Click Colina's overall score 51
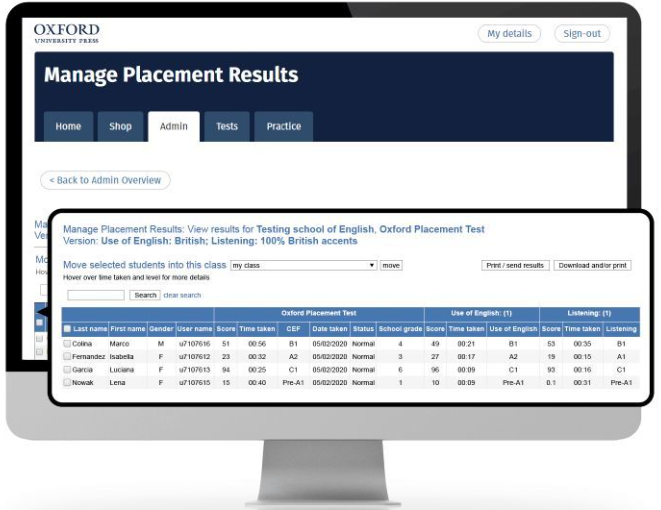 coord(226,344)
